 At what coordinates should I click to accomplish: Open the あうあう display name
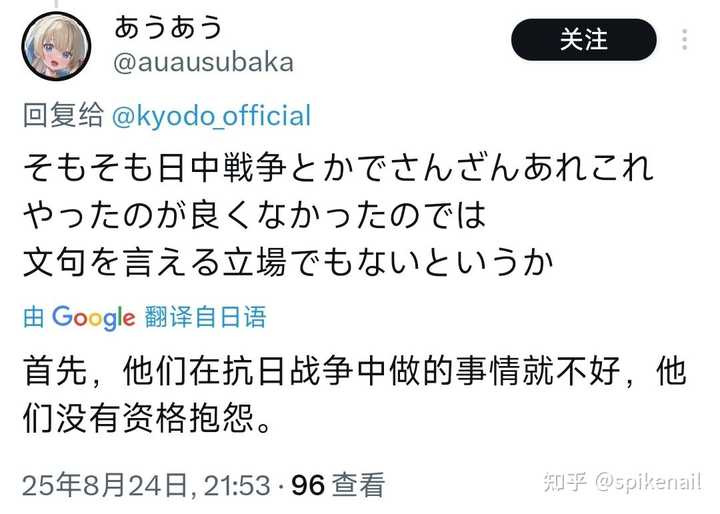coord(169,27)
